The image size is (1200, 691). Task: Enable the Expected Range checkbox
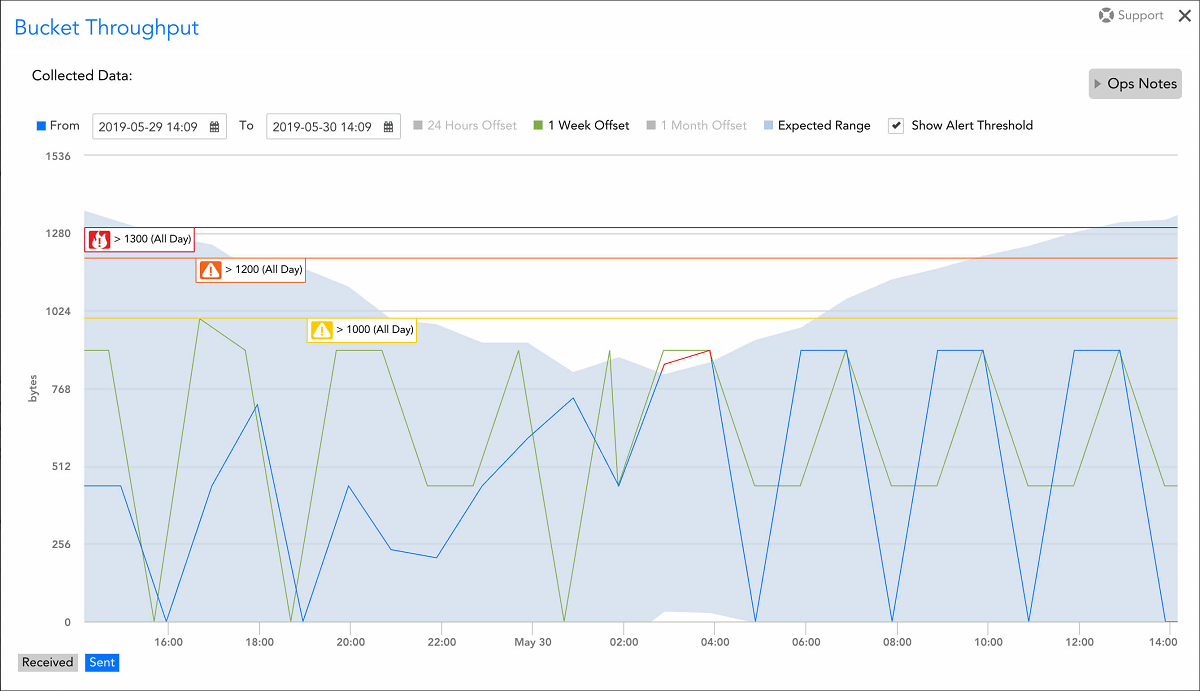tap(767, 125)
